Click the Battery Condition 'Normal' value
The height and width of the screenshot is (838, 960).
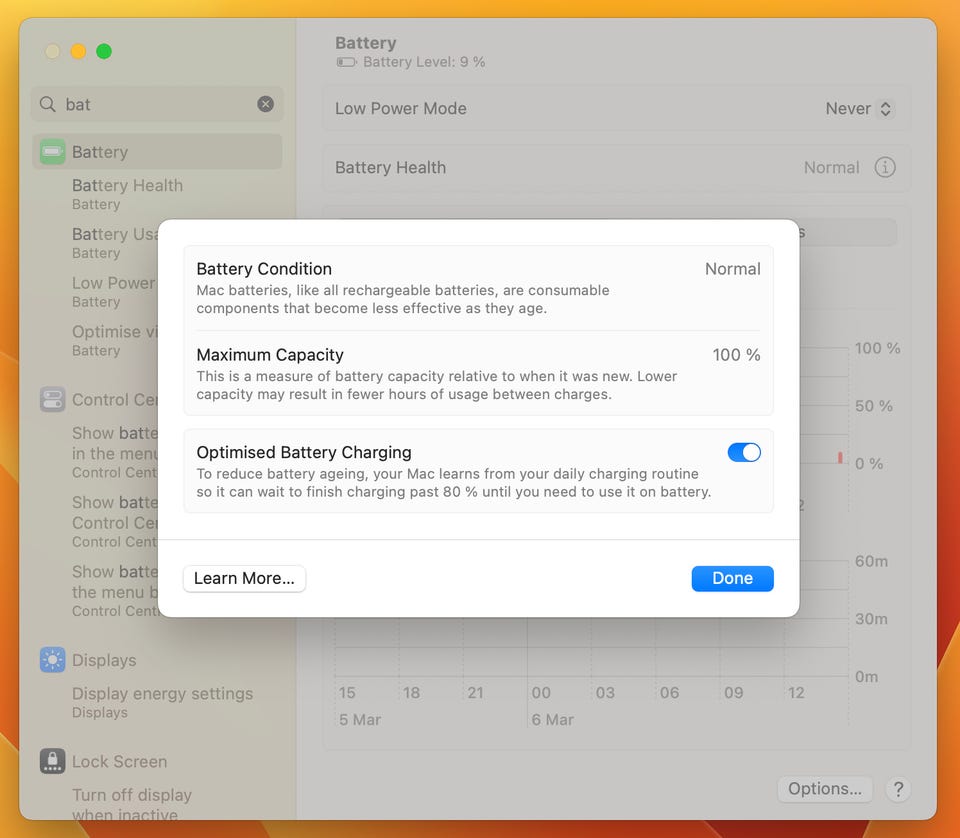point(732,269)
